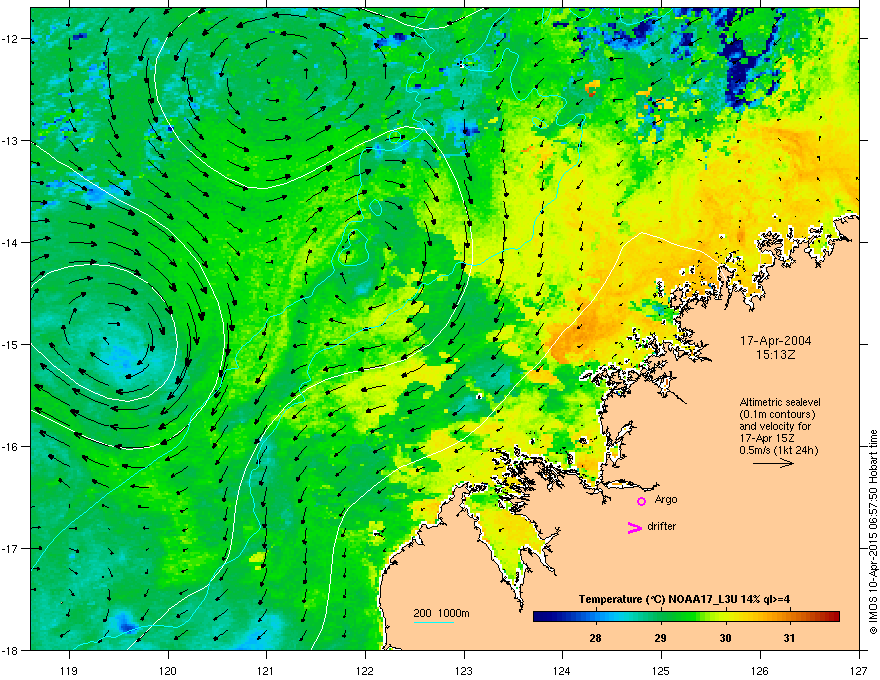880x680 pixels.
Task: Click longitude axis label '123'
Action: pyautogui.click(x=464, y=670)
